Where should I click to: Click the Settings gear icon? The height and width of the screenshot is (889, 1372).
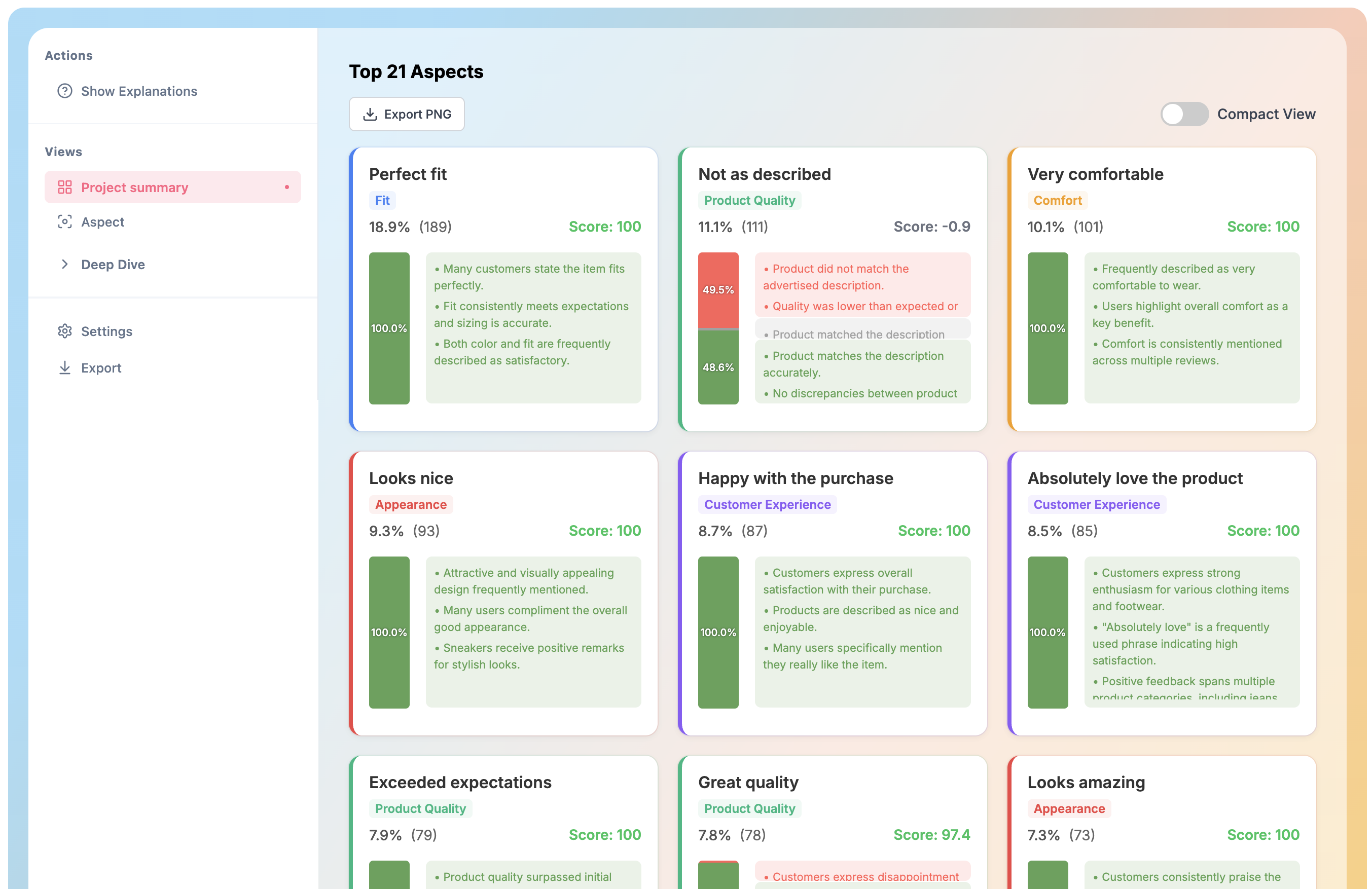(x=64, y=331)
